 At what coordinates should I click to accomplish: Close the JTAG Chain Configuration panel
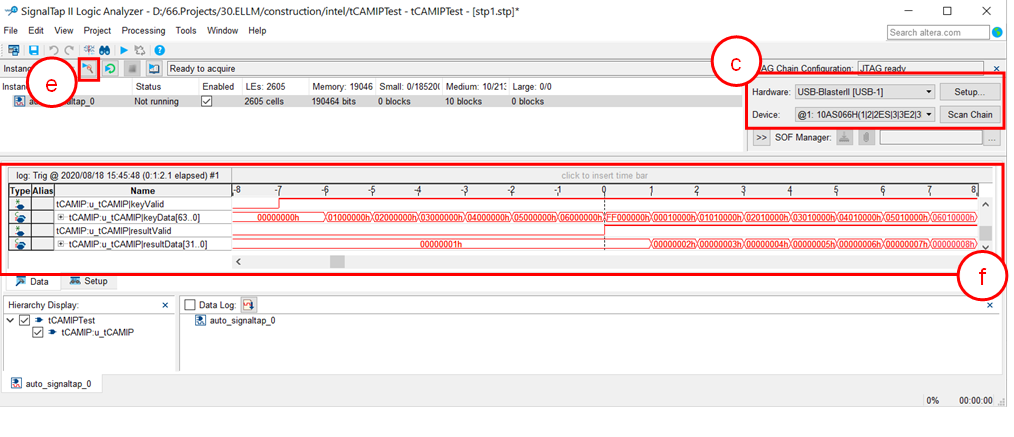point(997,69)
